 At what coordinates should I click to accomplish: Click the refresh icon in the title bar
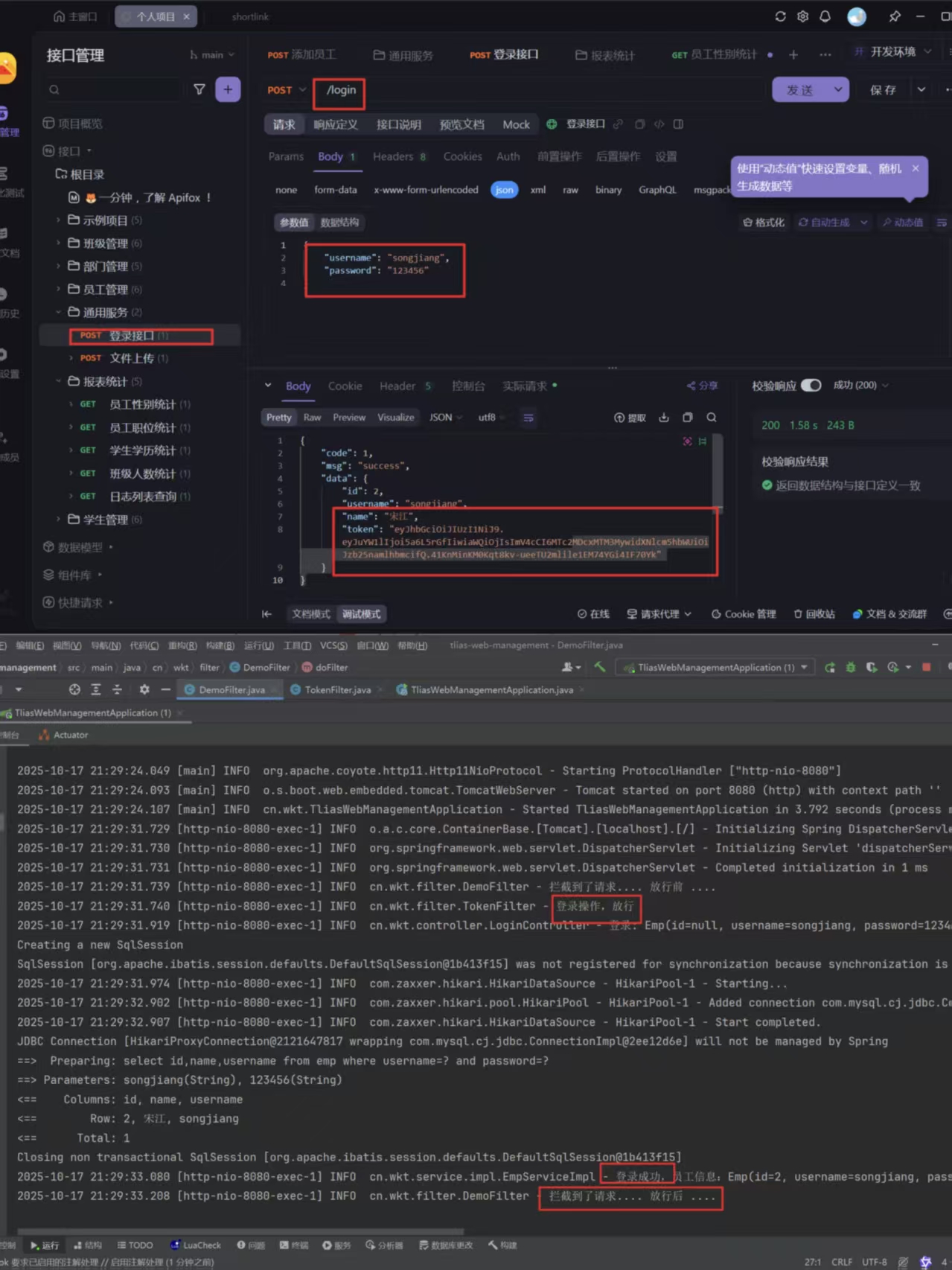(x=780, y=16)
